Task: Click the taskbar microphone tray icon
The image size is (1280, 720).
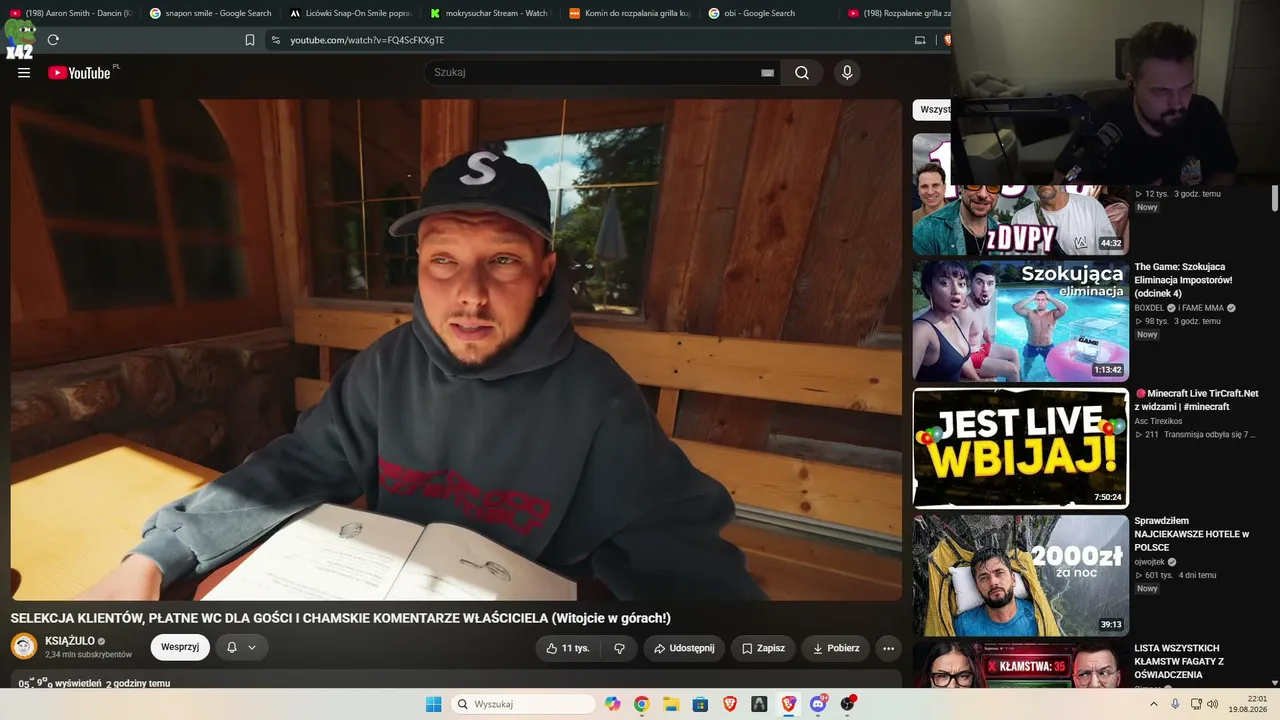Action: (x=1175, y=704)
